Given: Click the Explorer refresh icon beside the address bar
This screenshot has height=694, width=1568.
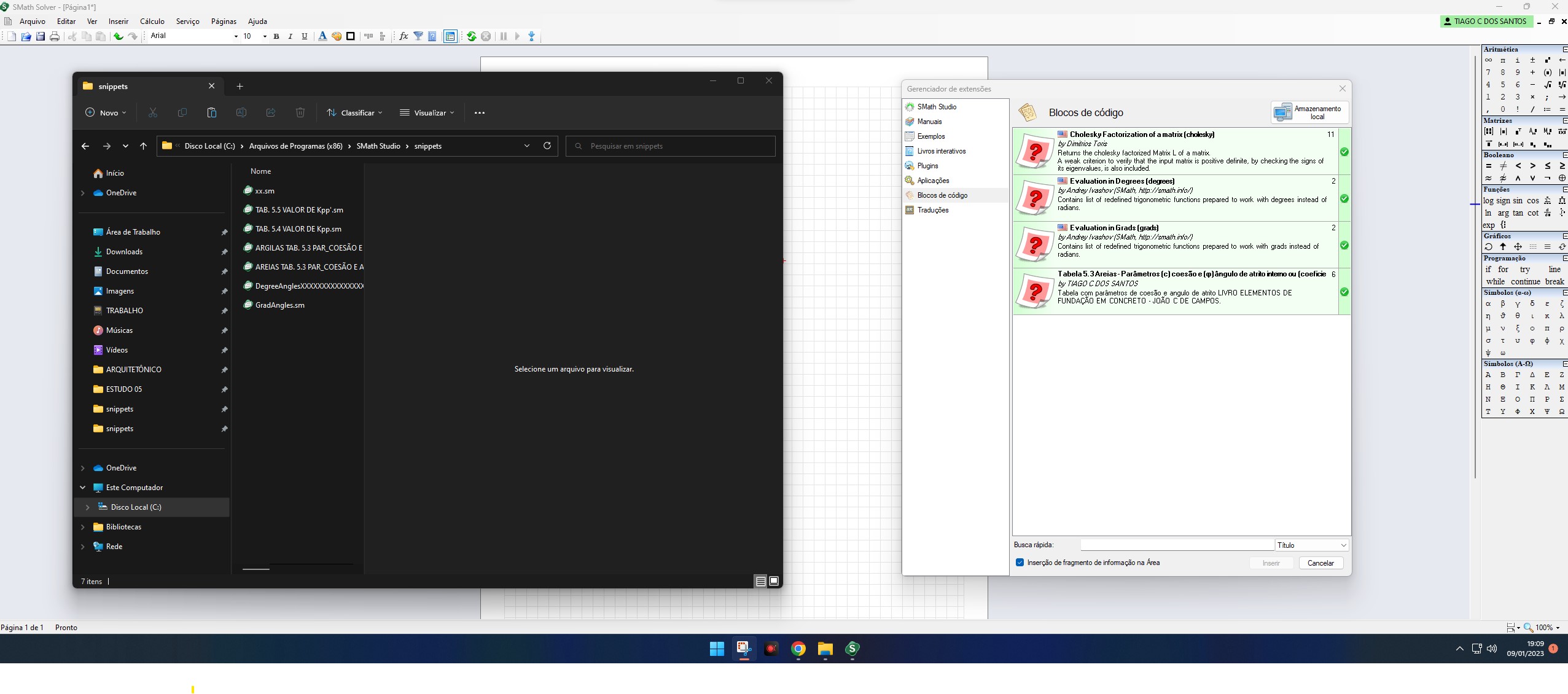Looking at the screenshot, I should coord(547,146).
